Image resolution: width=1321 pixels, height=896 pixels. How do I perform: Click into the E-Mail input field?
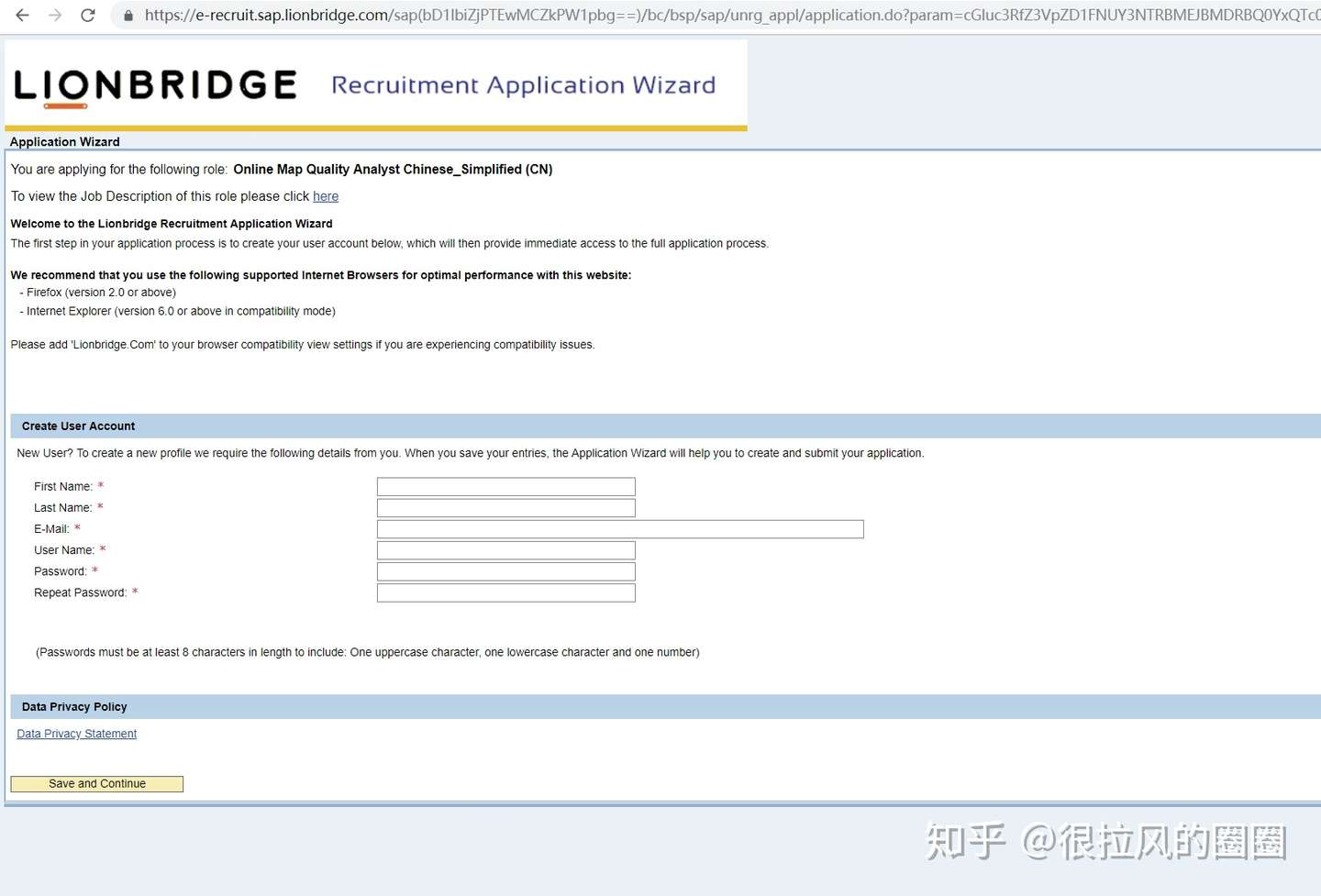coord(620,529)
